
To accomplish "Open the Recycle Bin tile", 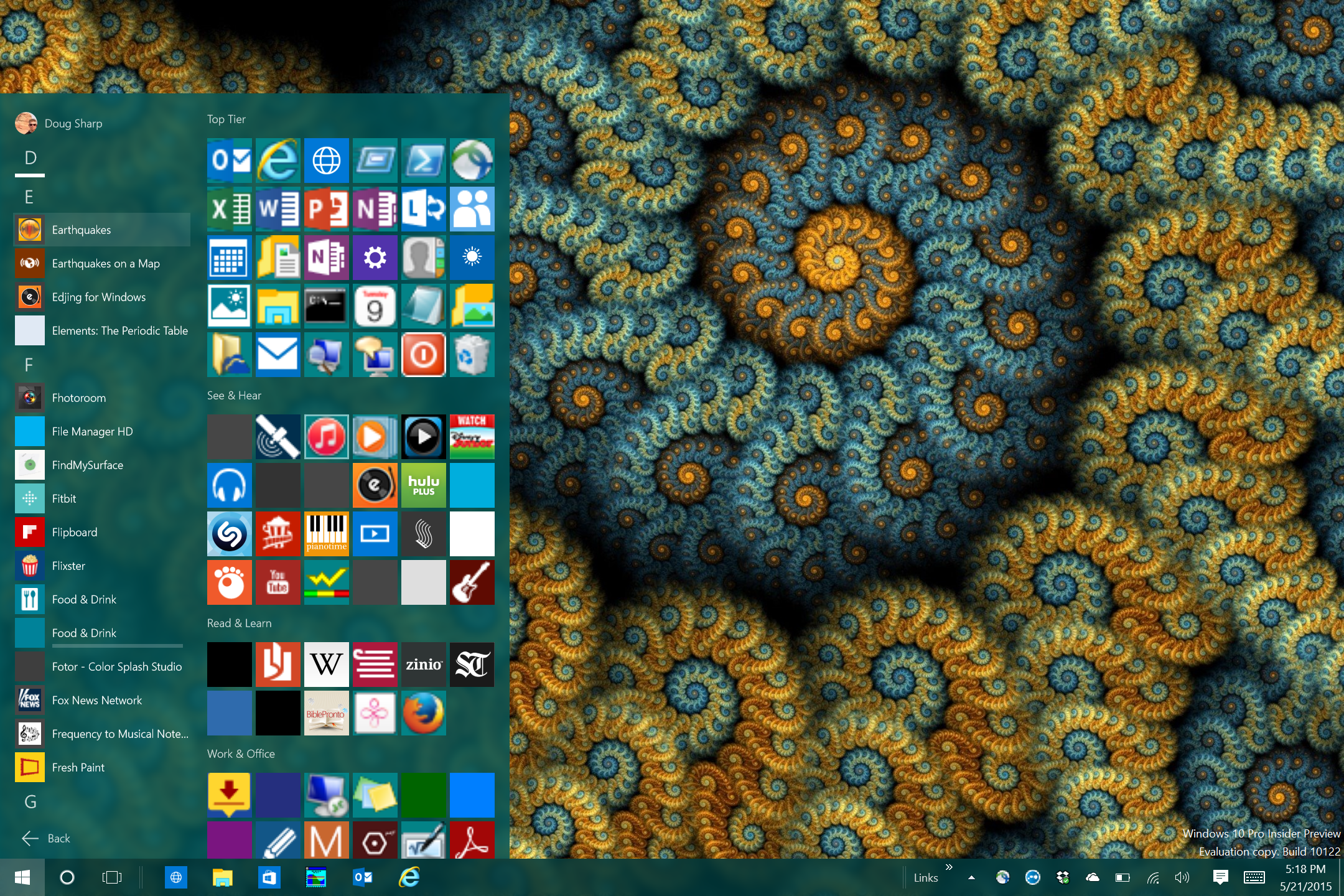I will [472, 355].
